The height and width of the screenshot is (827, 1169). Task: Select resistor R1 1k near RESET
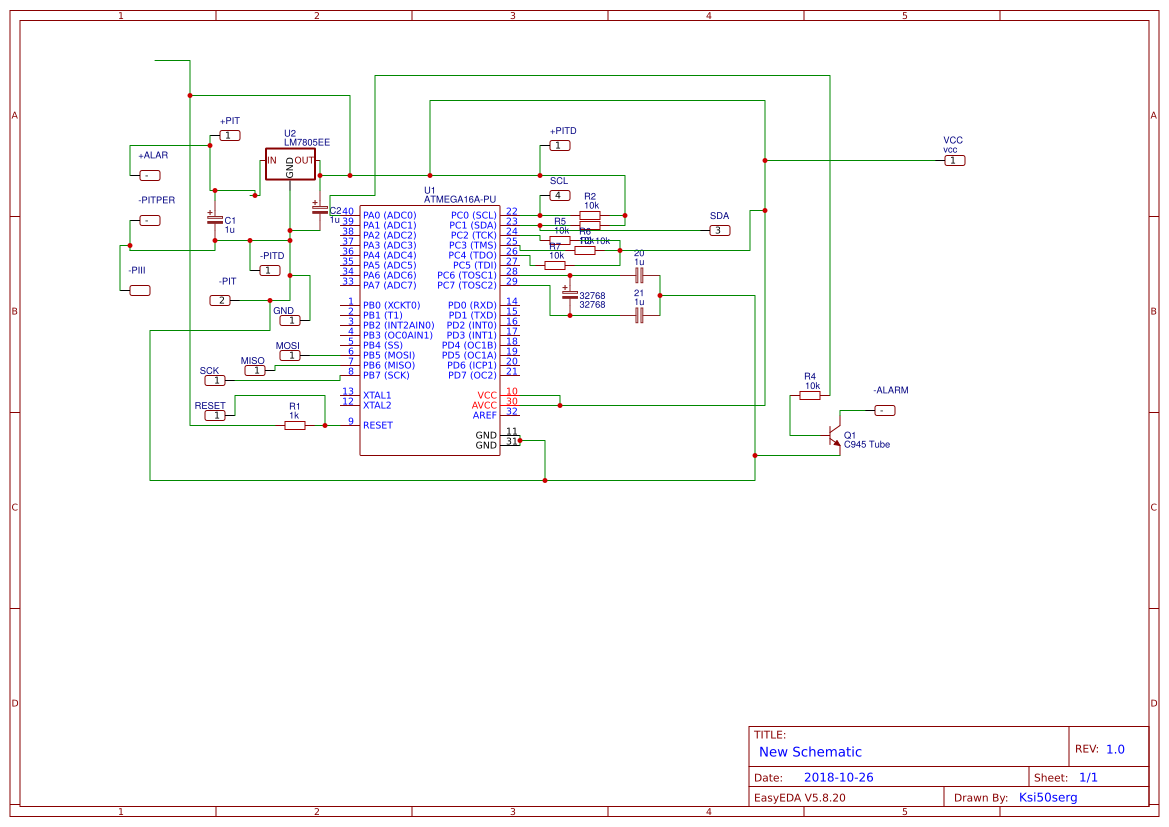296,423
